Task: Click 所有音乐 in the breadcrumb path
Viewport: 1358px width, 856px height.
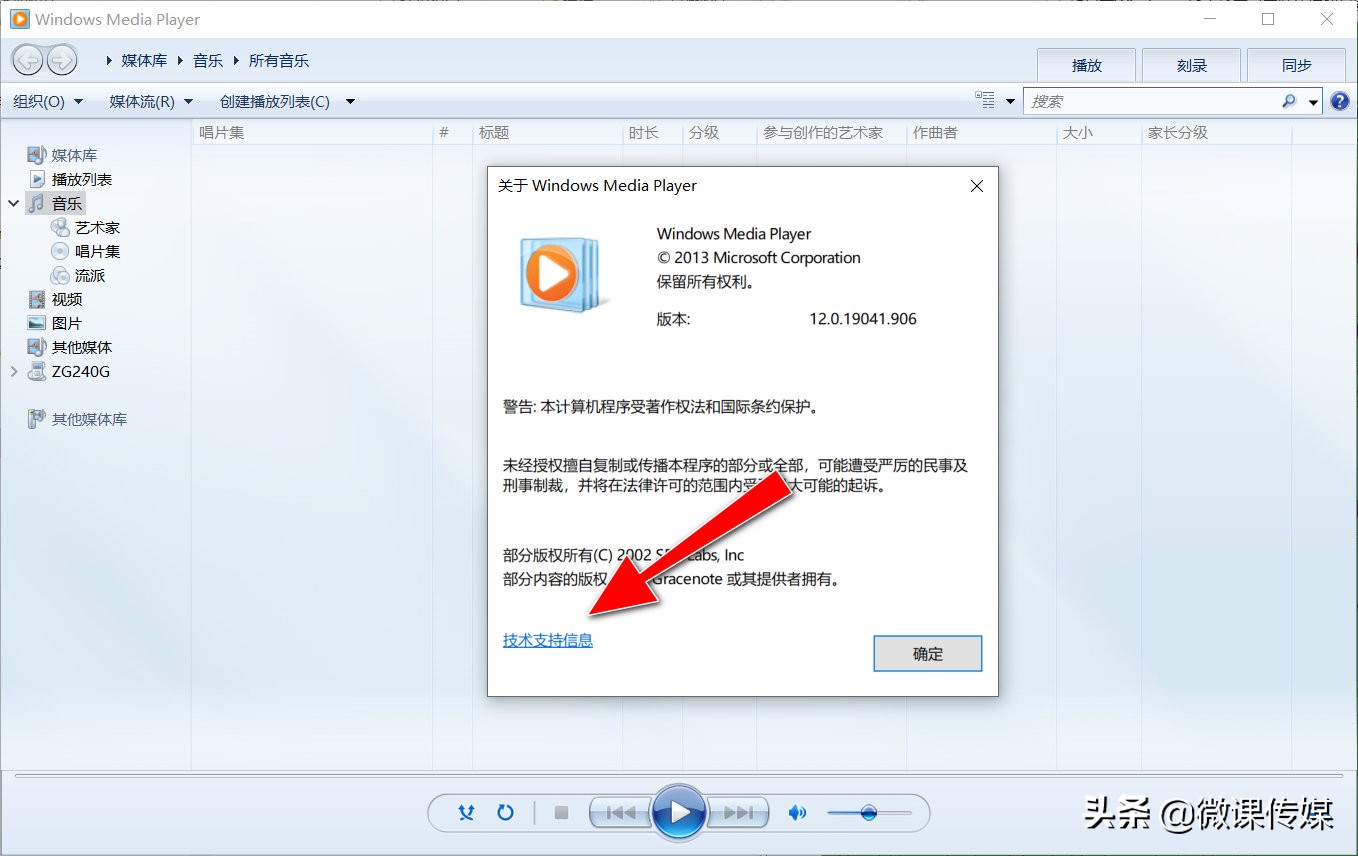Action: tap(279, 60)
